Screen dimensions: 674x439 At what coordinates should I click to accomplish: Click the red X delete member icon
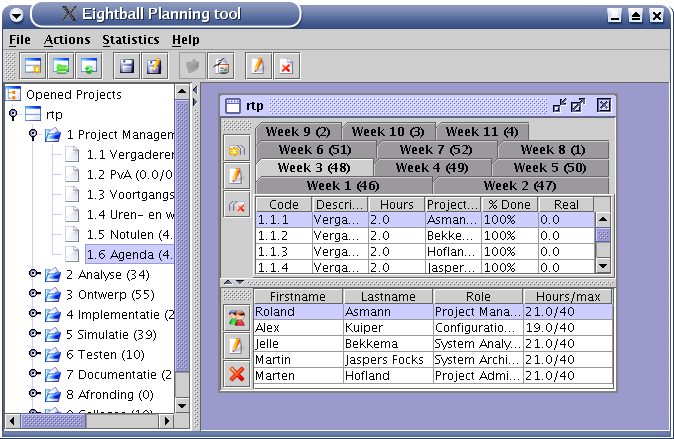(x=237, y=374)
